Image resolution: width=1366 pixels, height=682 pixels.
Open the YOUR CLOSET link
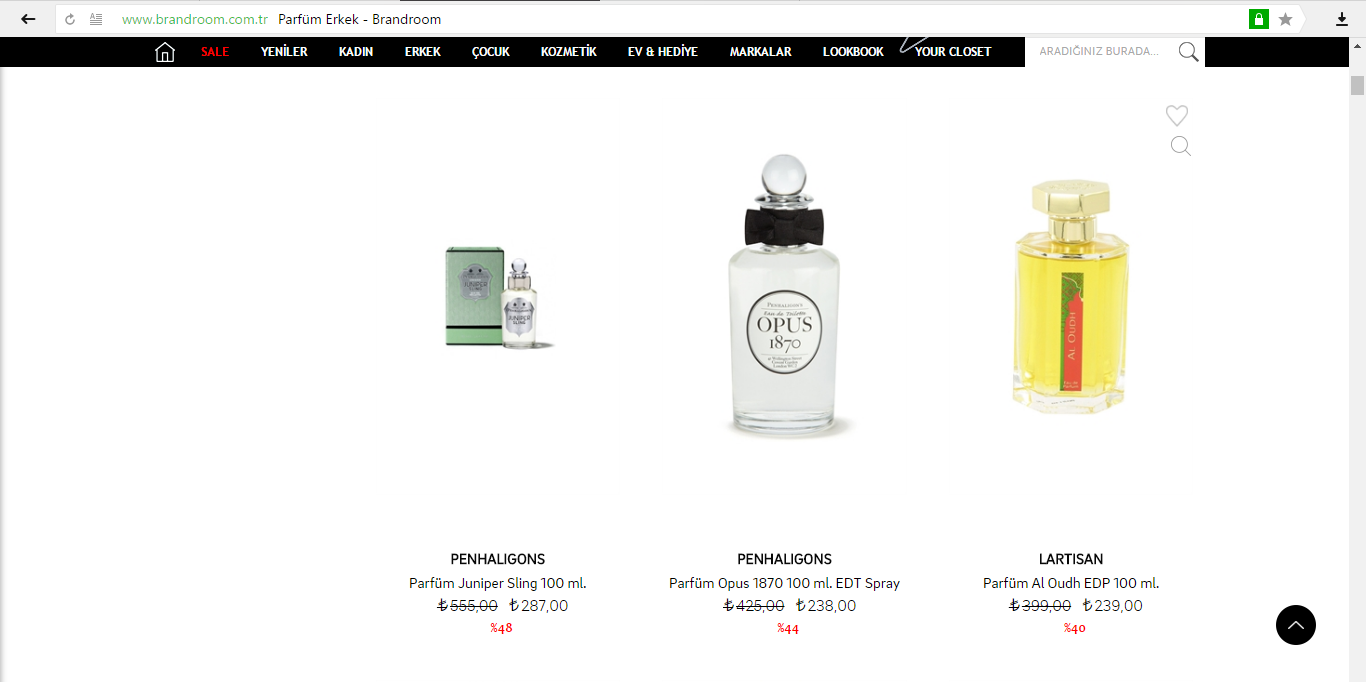point(953,52)
